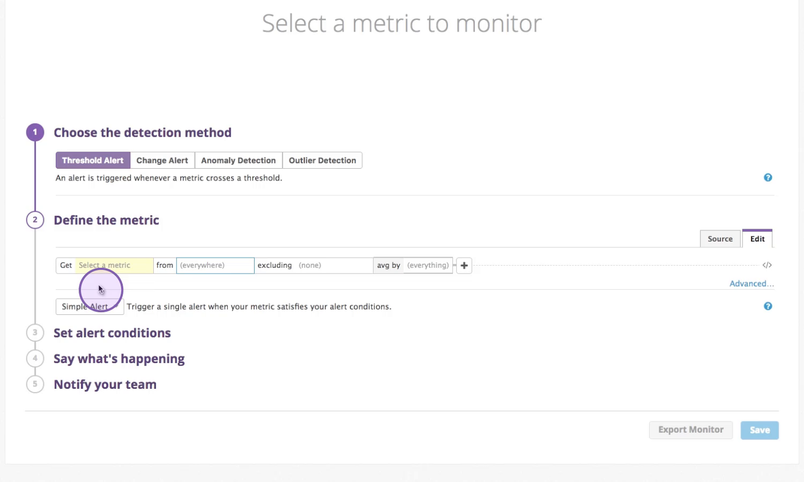
Task: Click the step 2 circle marker
Action: click(x=35, y=220)
